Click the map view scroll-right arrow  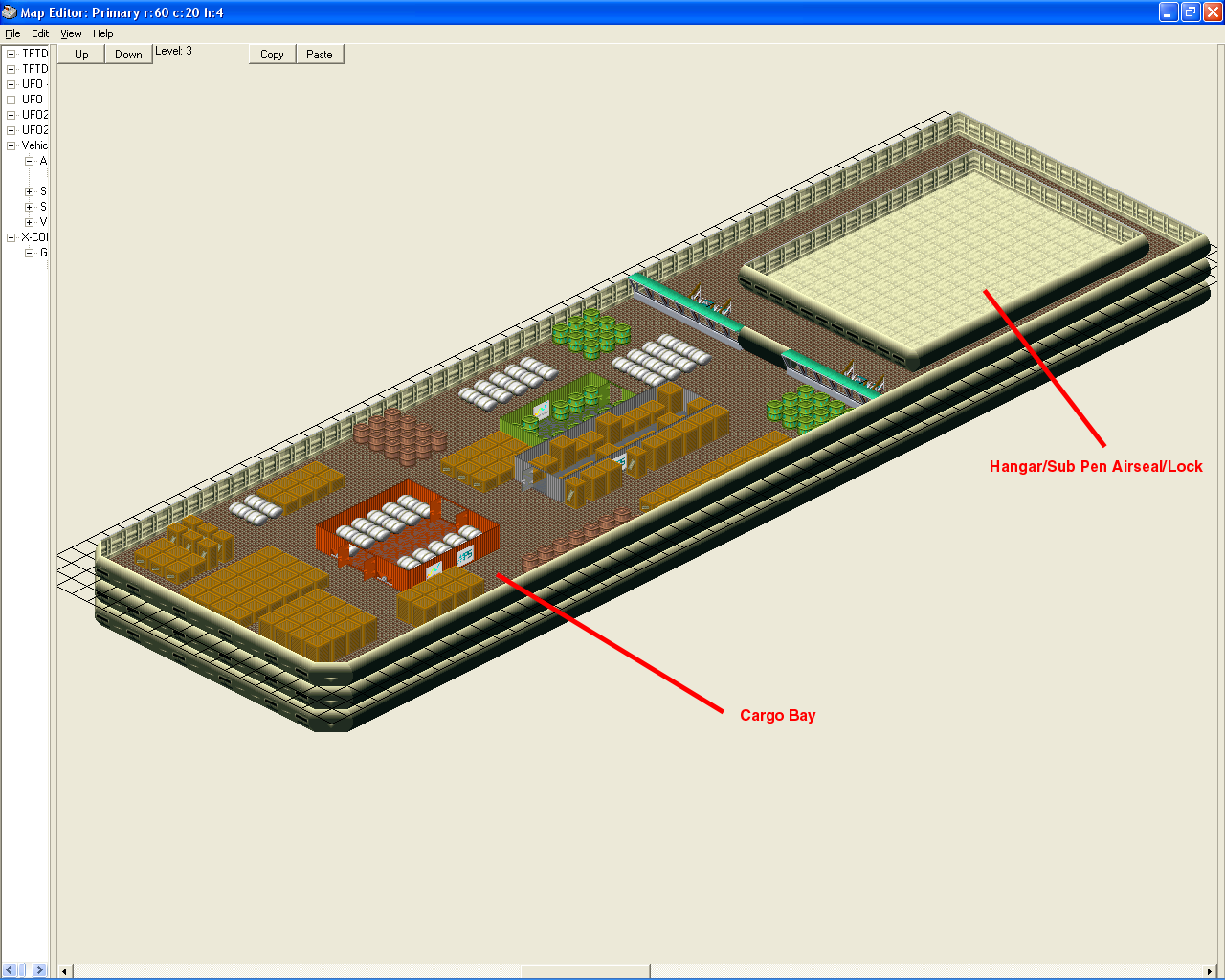[1210, 971]
